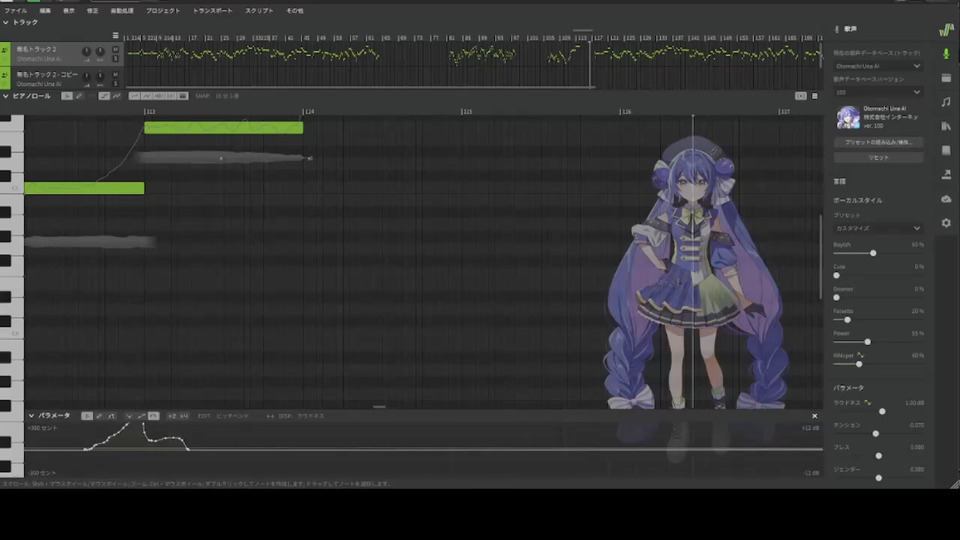960x540 pixels.
Task: Adjust the Power vocal style slider
Action: 868,342
